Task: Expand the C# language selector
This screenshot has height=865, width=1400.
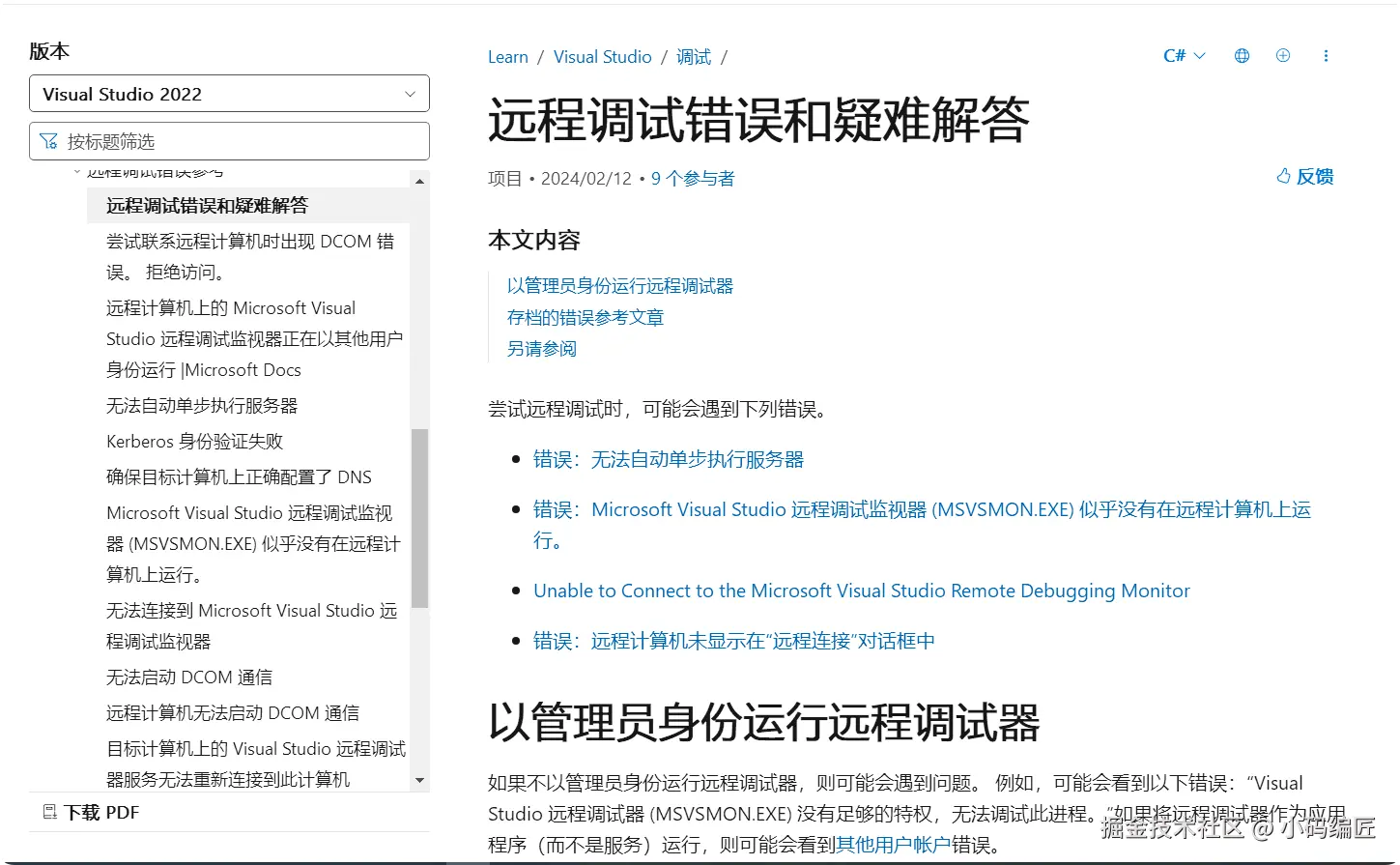Action: pyautogui.click(x=1185, y=56)
